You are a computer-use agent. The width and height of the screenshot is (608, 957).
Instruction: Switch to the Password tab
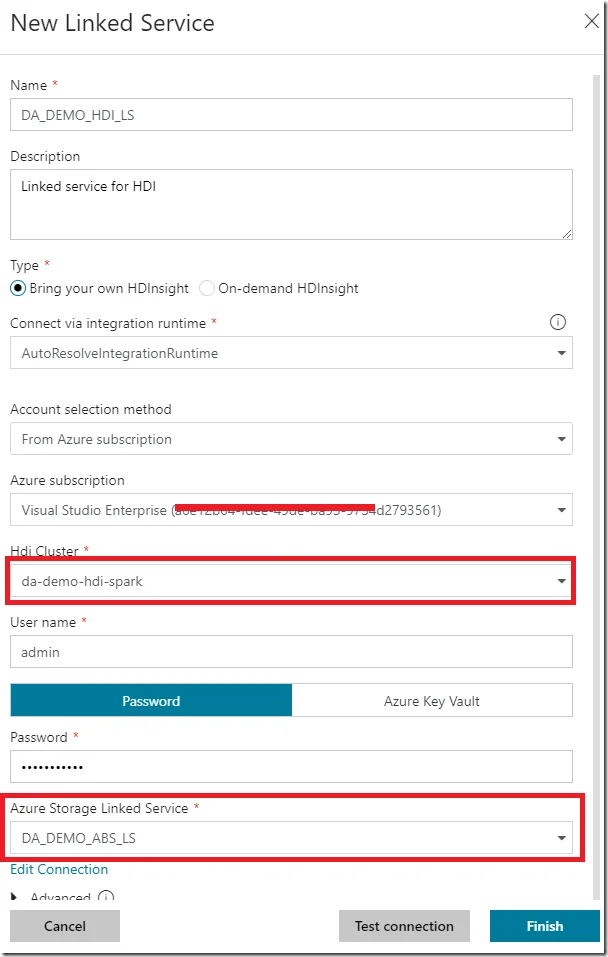click(151, 701)
